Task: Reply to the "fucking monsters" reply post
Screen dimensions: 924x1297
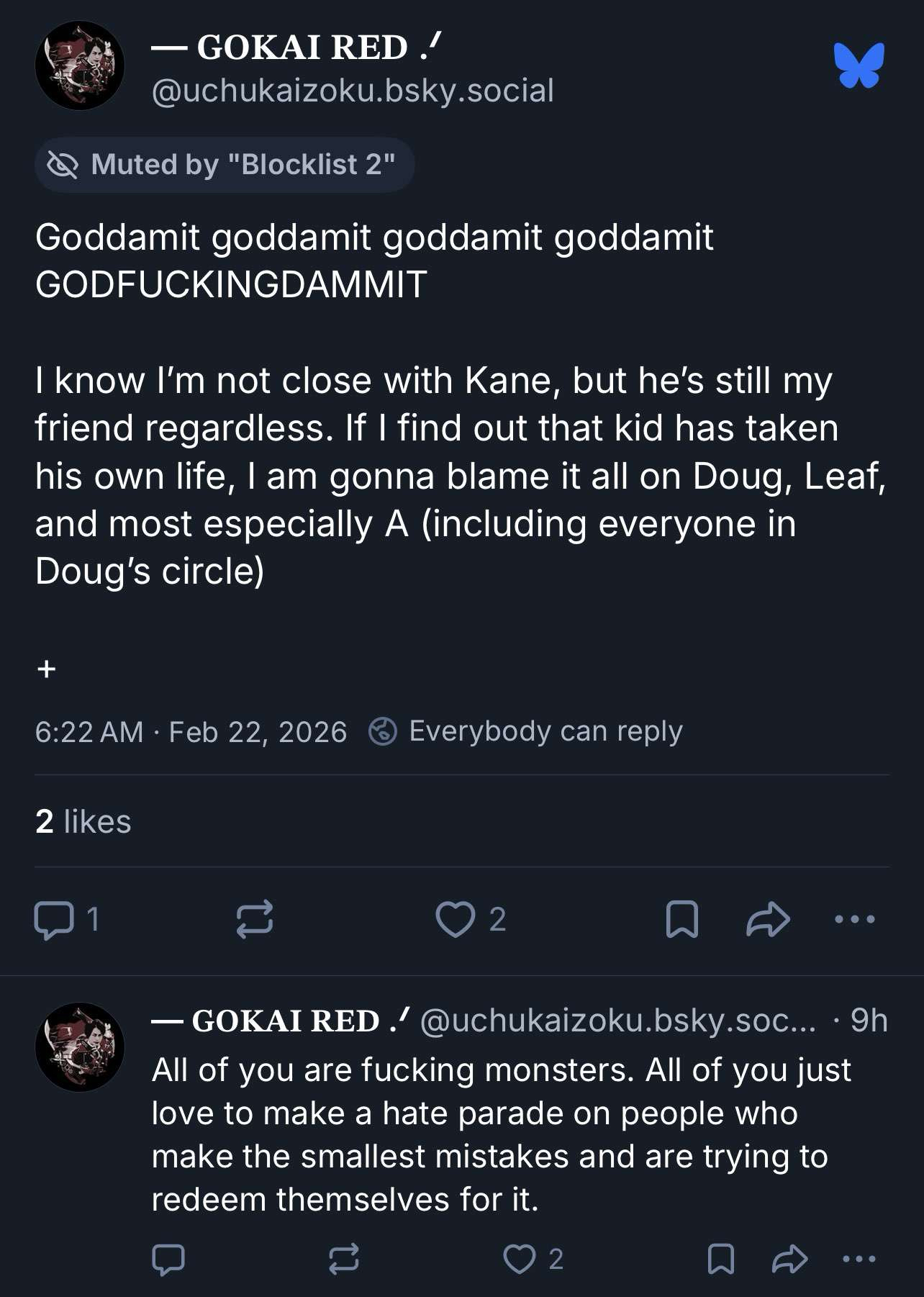Action: pos(169,1260)
